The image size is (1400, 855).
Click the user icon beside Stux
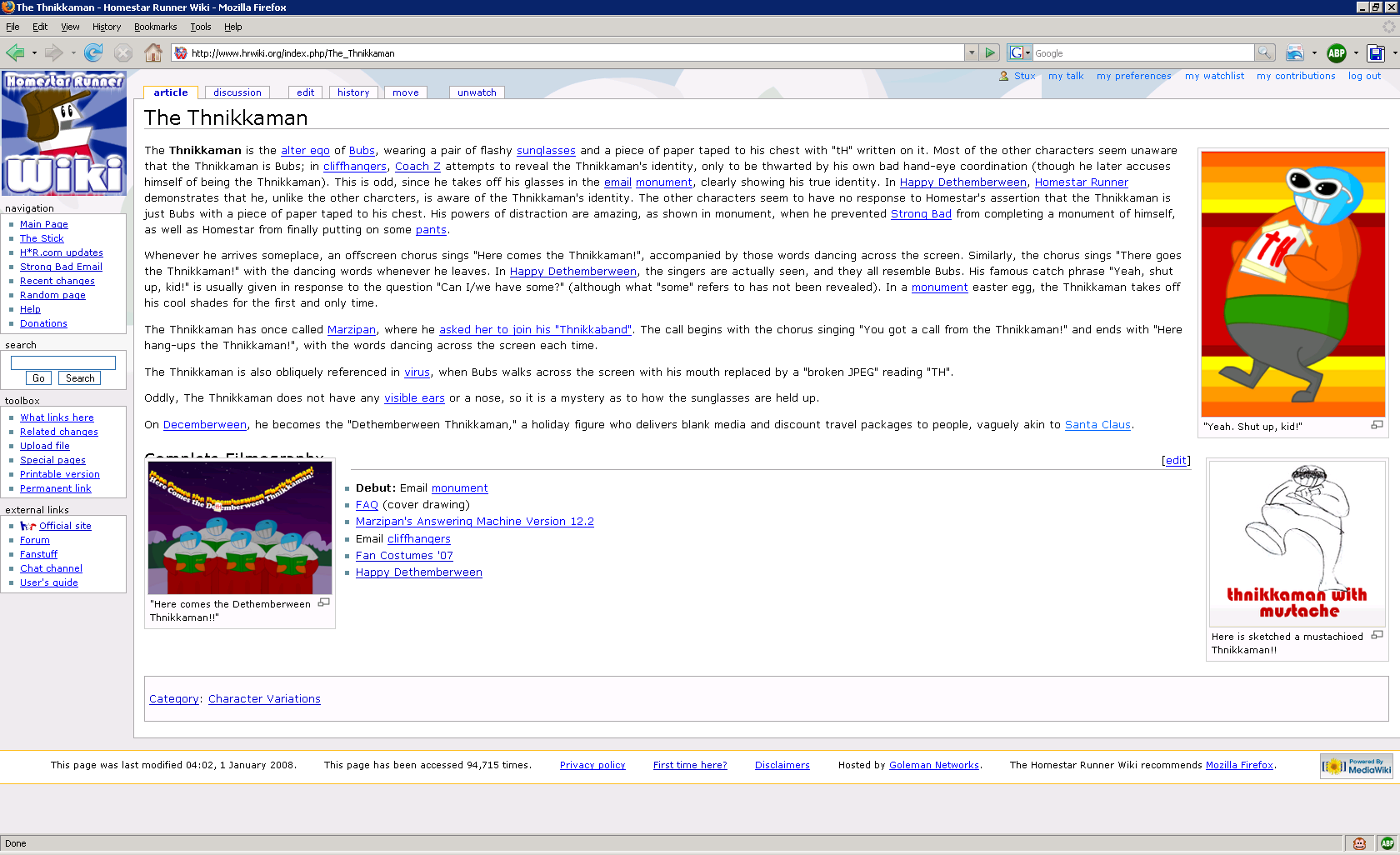[x=1004, y=76]
